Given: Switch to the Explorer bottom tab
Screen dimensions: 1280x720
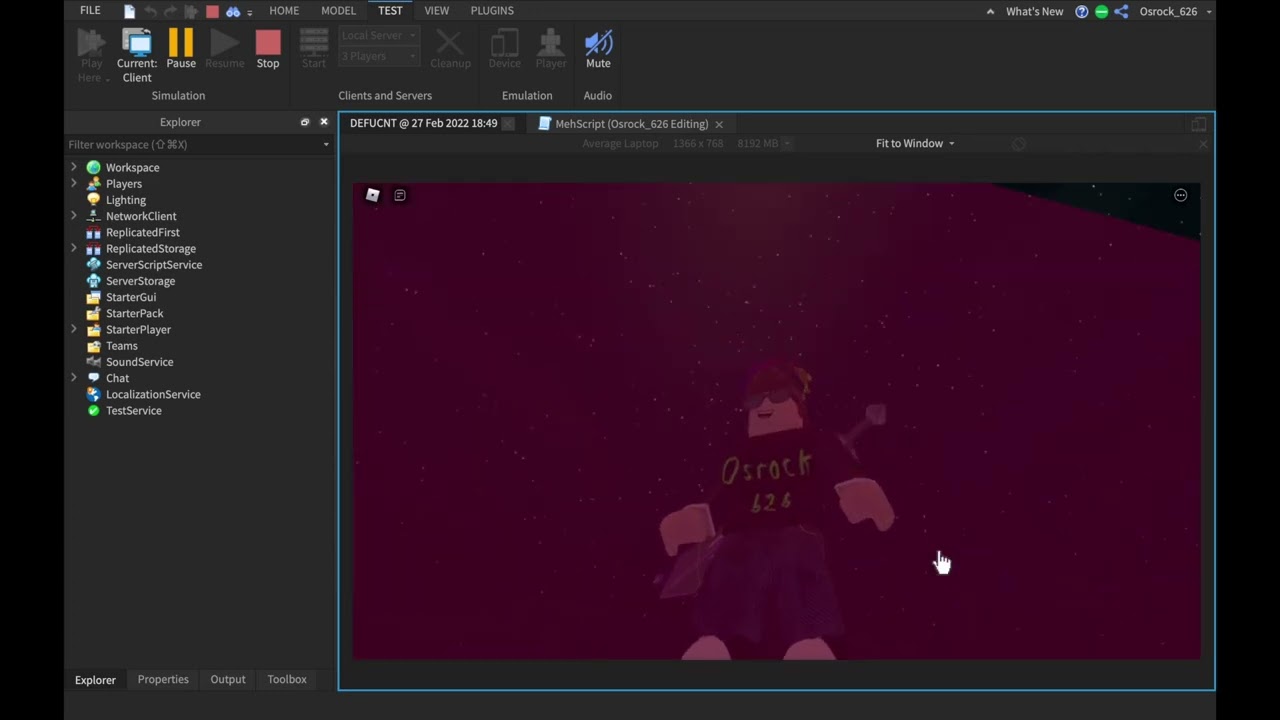Looking at the screenshot, I should point(95,680).
